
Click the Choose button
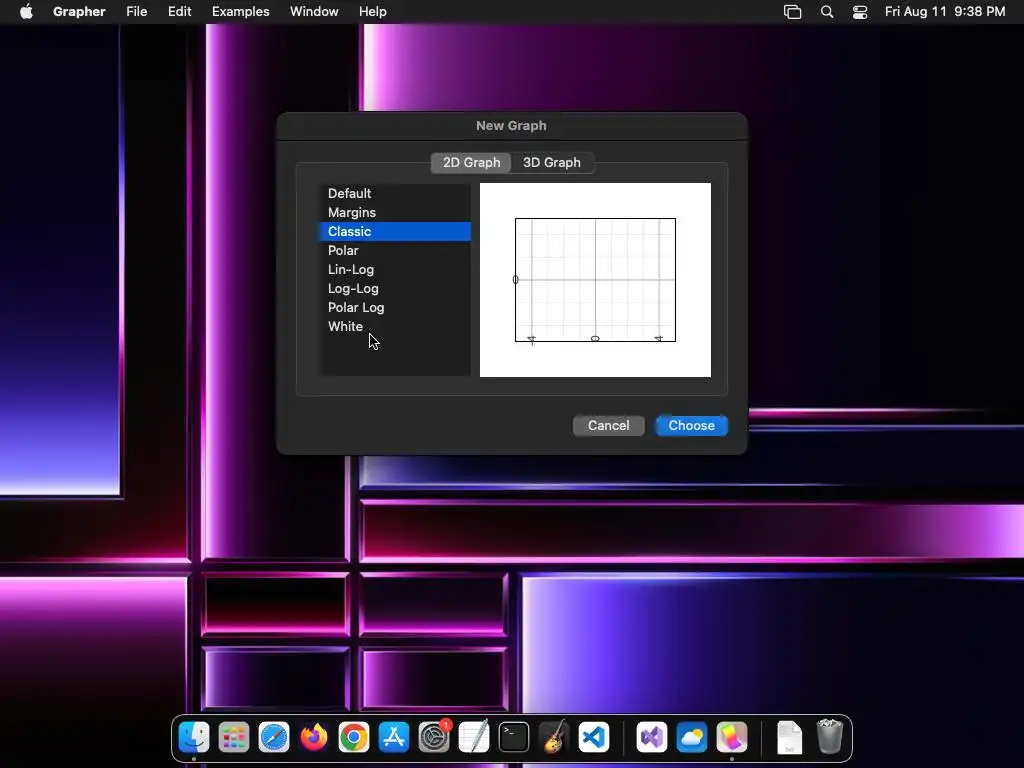click(x=692, y=426)
